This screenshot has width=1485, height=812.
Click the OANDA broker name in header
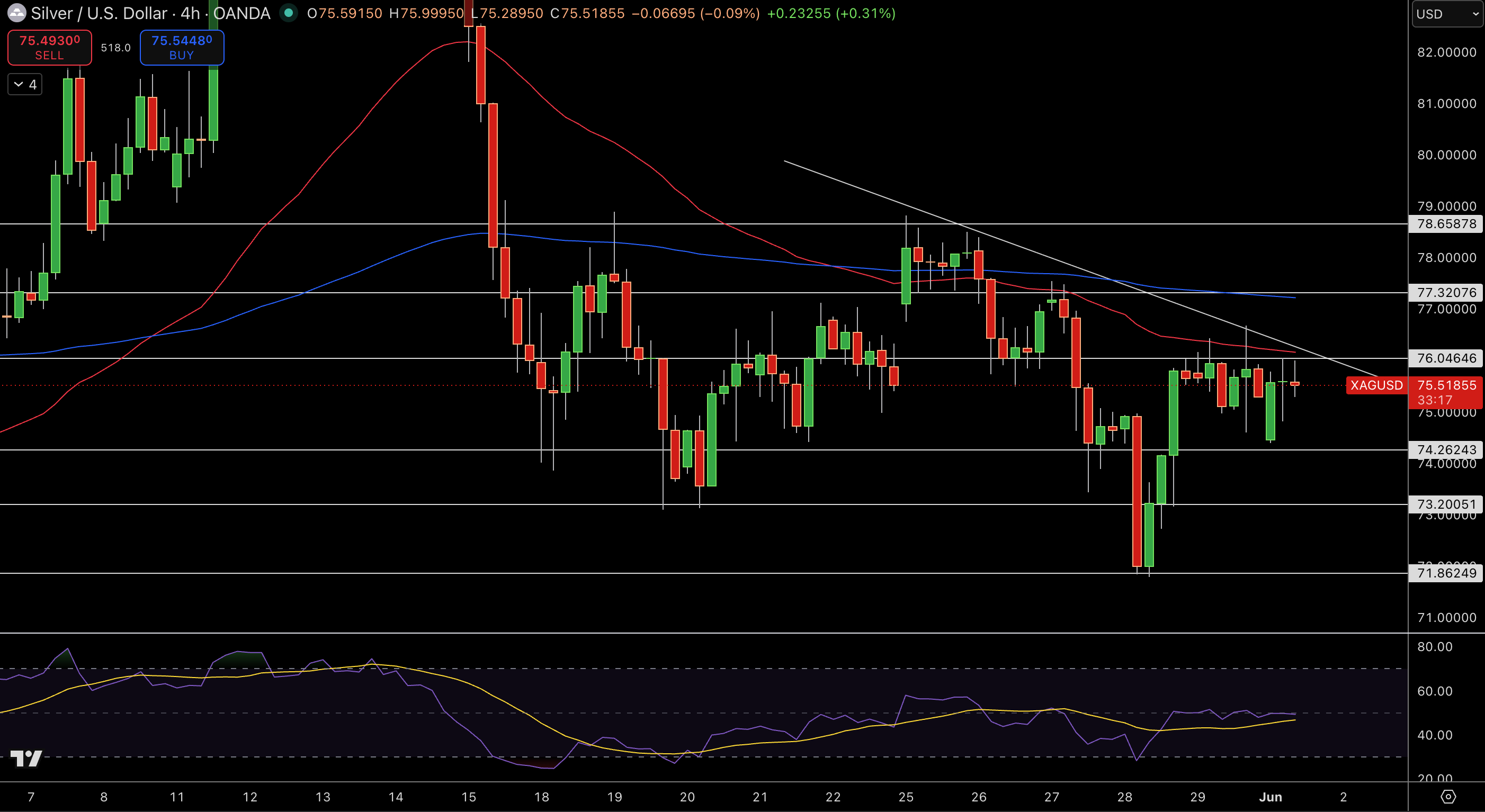241,13
